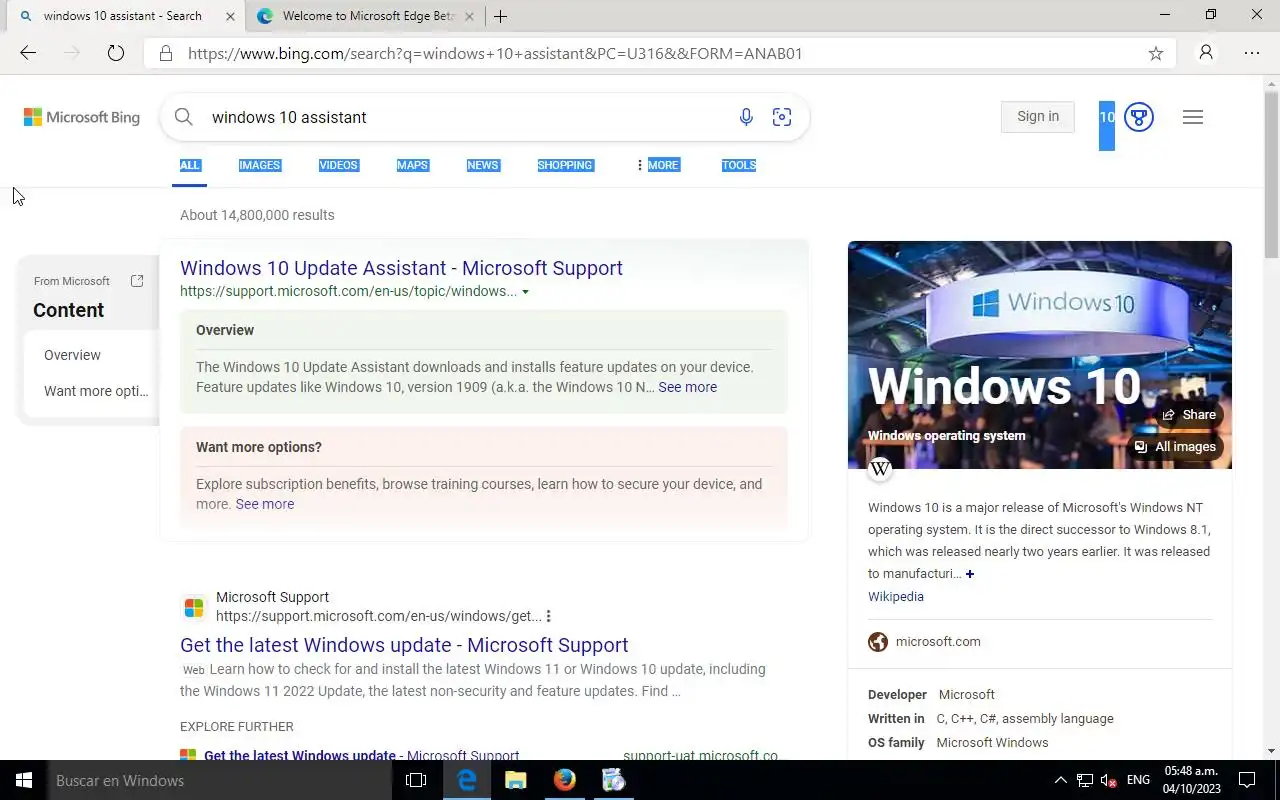
Task: Open Get the latest Windows update result
Action: (x=404, y=645)
